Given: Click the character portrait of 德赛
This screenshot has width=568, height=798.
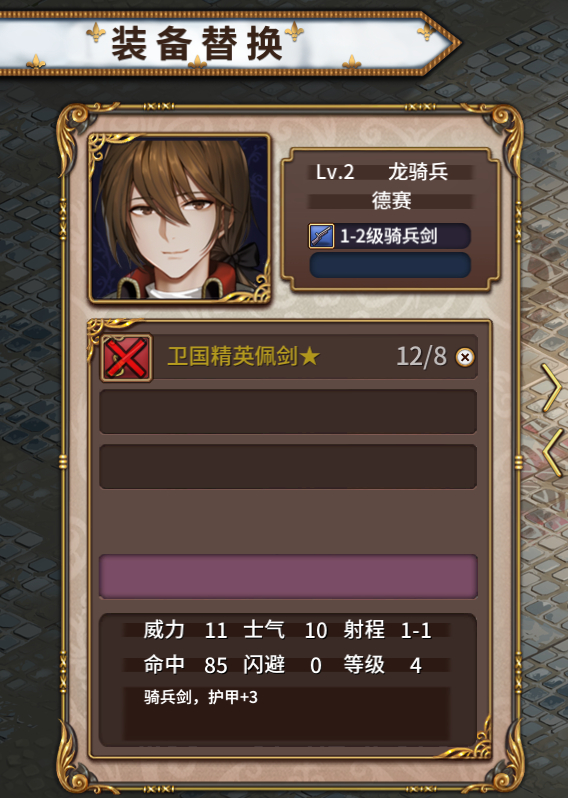Looking at the screenshot, I should [x=179, y=219].
